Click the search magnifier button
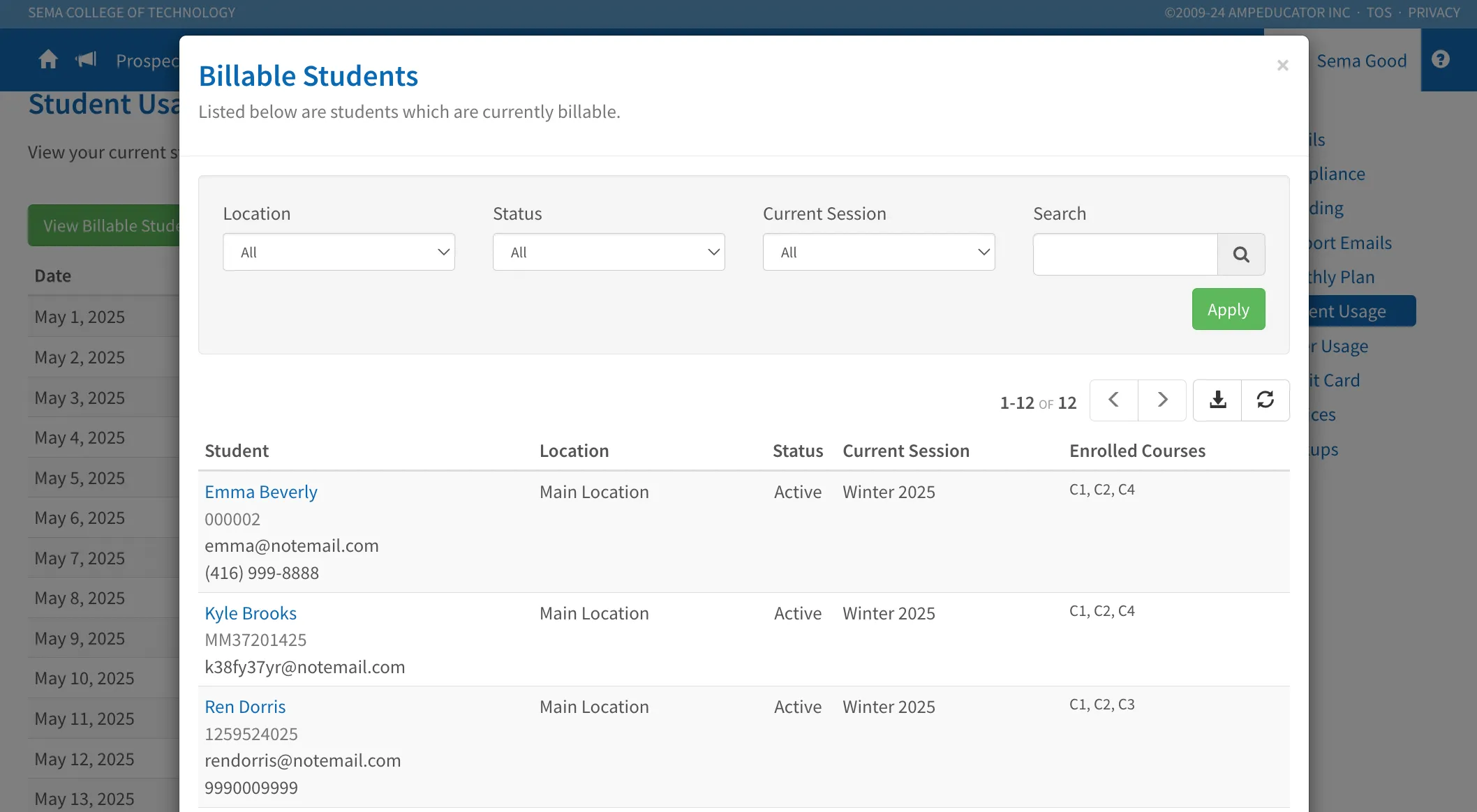This screenshot has height=812, width=1477. click(1241, 254)
